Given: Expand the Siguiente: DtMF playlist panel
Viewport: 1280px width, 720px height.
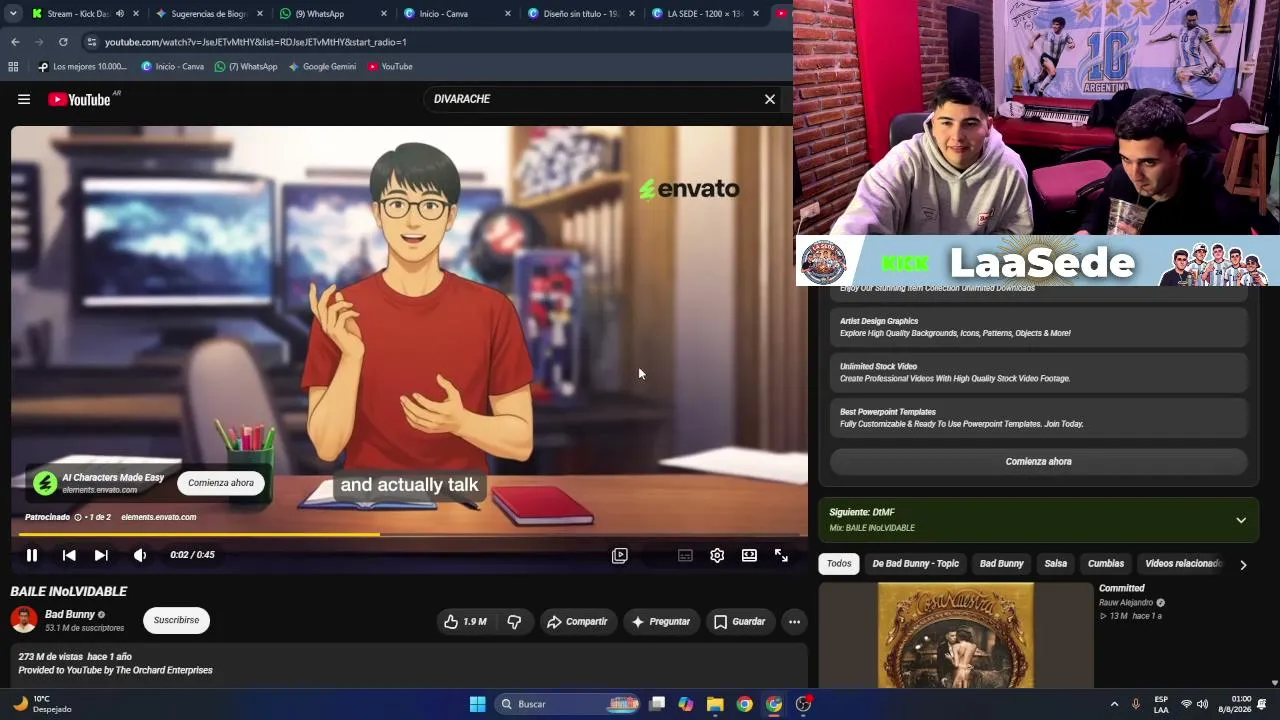Looking at the screenshot, I should coord(1241,520).
